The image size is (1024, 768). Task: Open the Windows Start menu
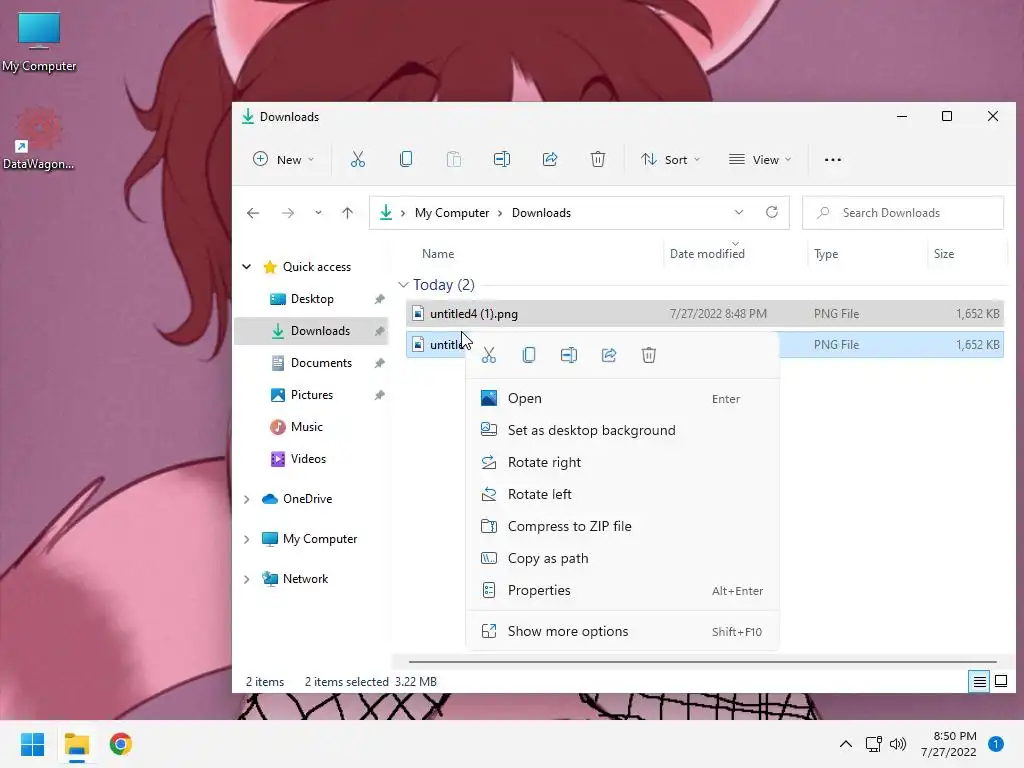coord(33,744)
